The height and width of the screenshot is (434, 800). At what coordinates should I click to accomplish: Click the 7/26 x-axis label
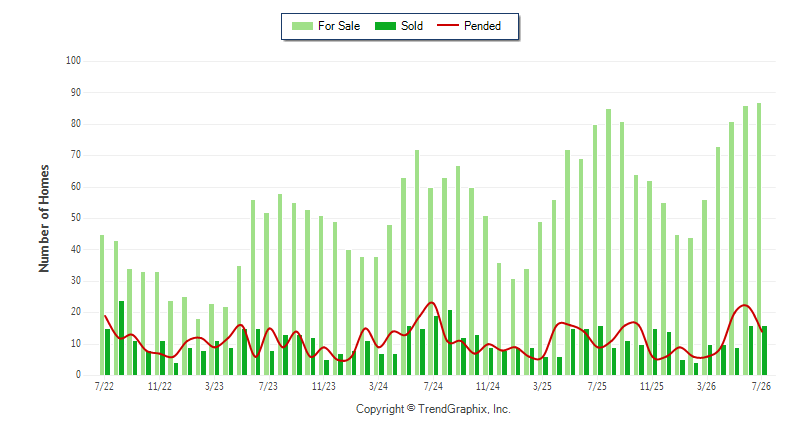761,386
